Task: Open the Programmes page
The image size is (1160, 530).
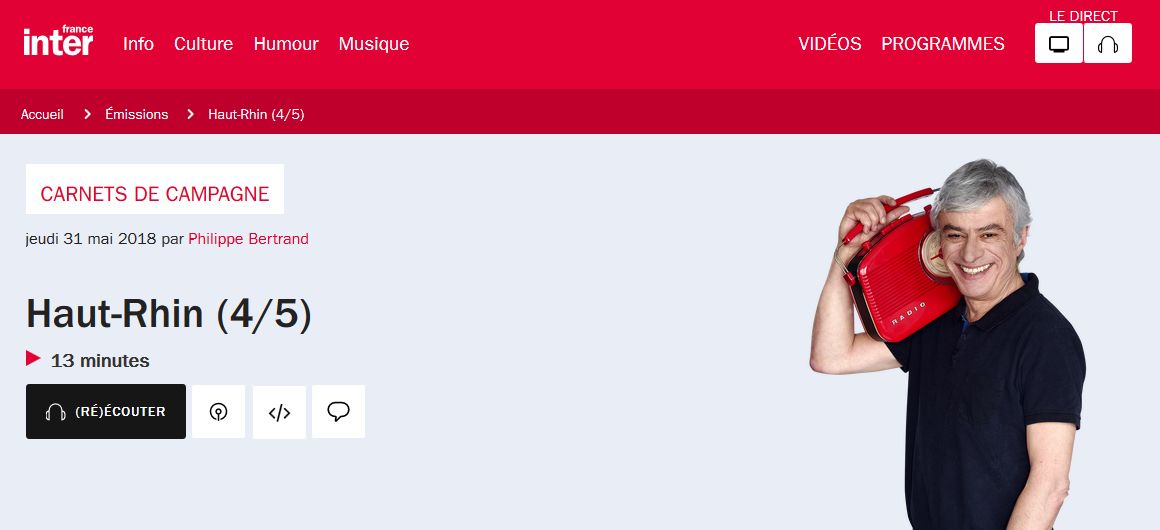Action: (942, 44)
